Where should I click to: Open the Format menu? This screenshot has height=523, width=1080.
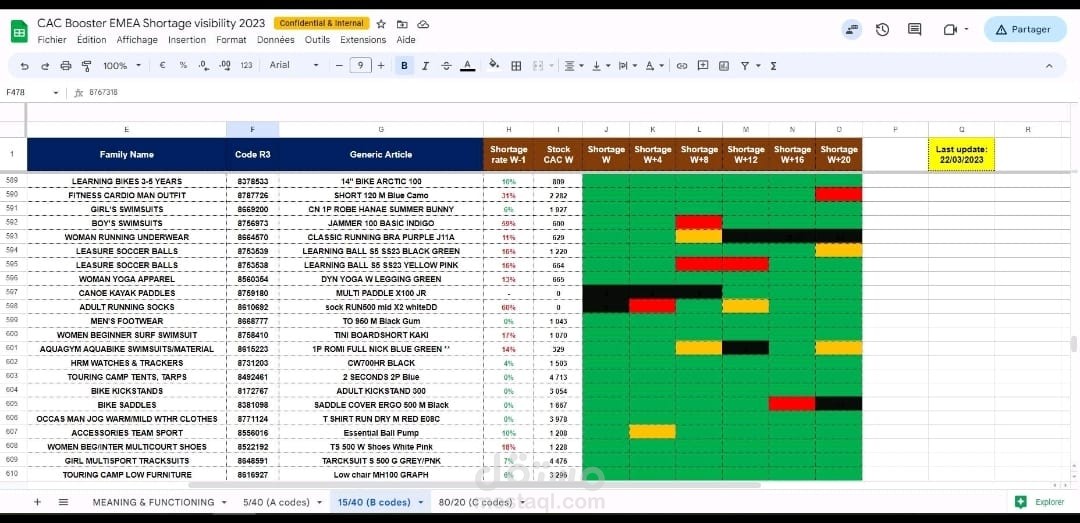coord(231,40)
